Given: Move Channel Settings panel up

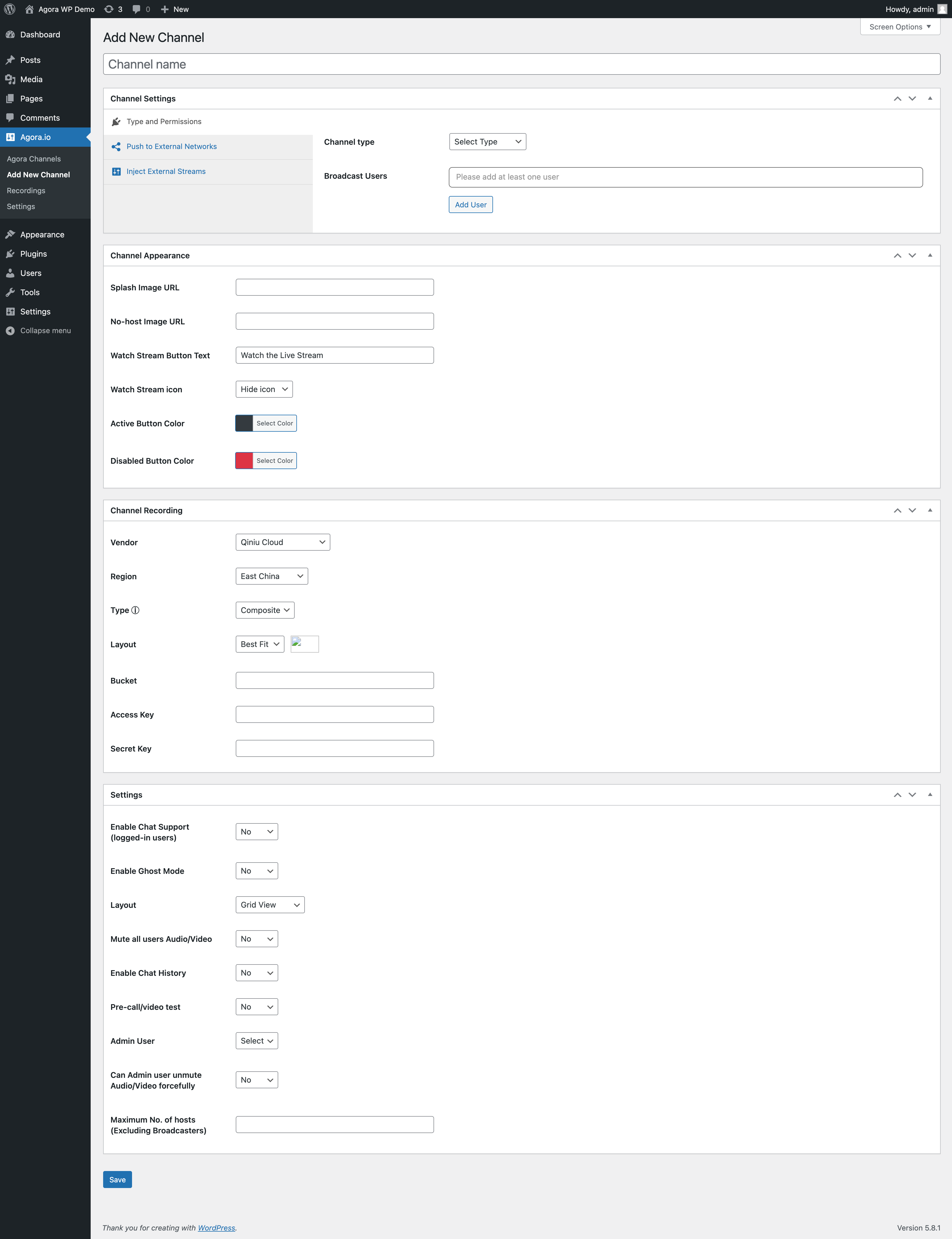Looking at the screenshot, I should coord(898,99).
